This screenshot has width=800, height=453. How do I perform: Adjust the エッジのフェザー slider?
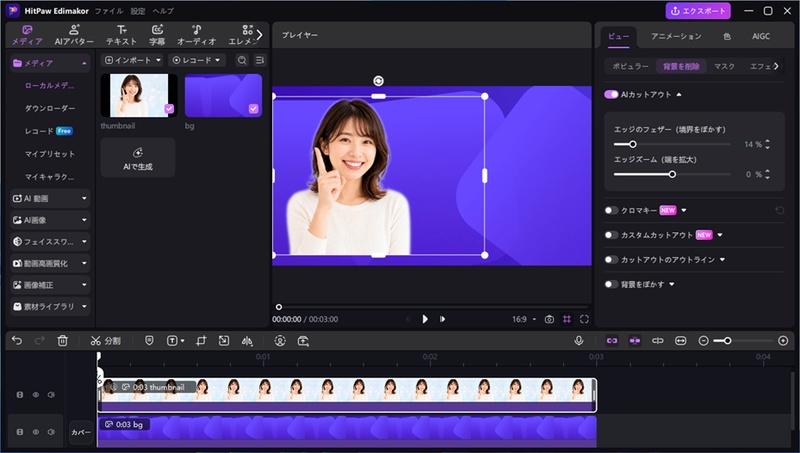click(x=671, y=144)
